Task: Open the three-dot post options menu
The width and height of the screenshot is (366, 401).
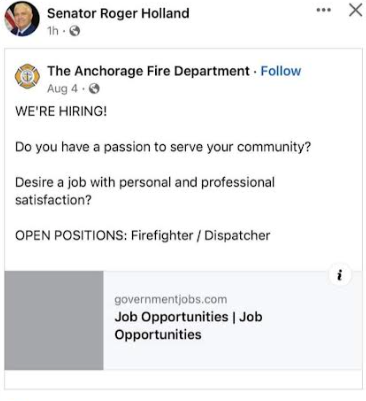Action: tap(324, 10)
